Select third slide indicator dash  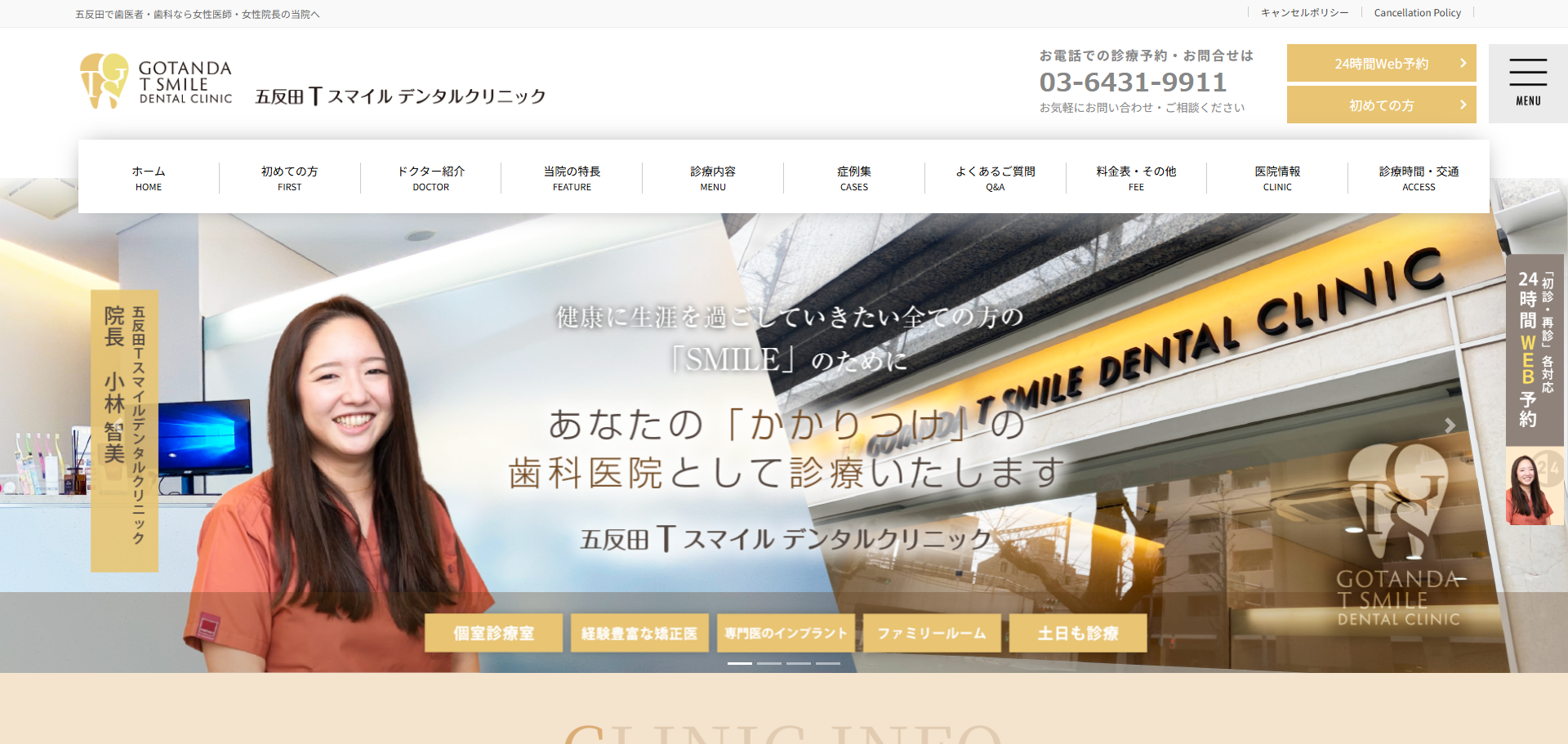799,663
